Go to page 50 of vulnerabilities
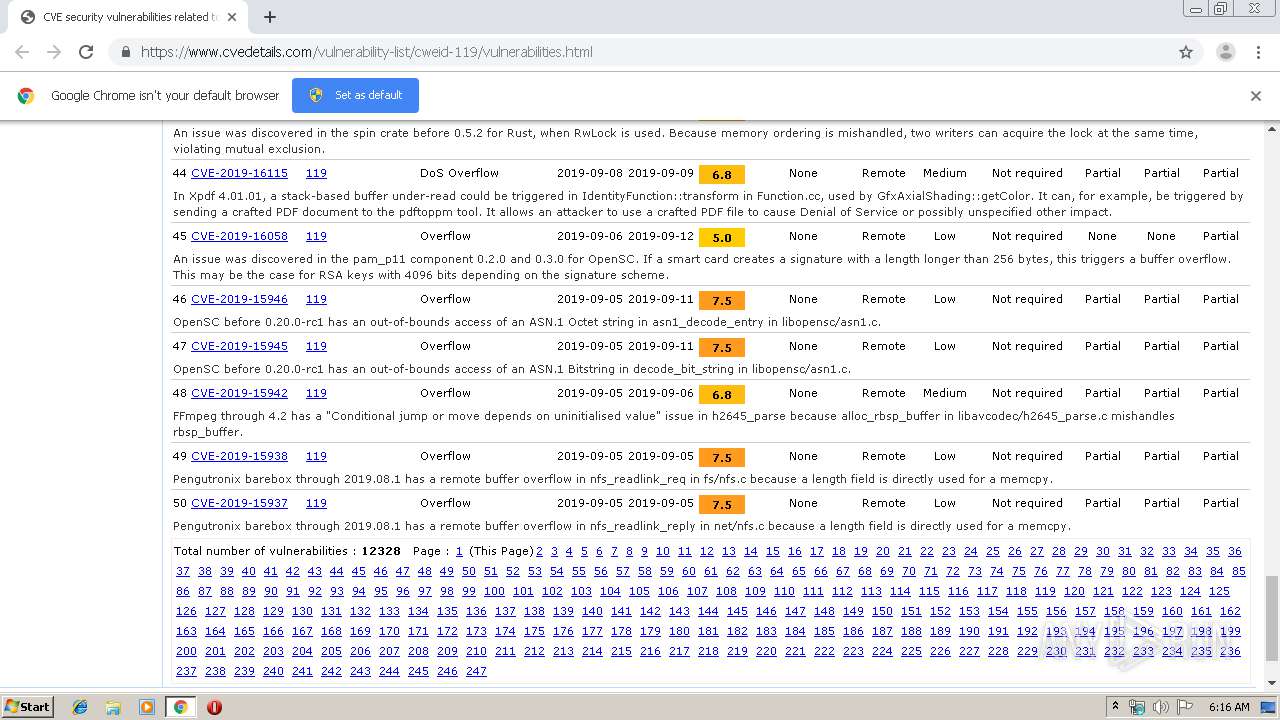The height and width of the screenshot is (720, 1280). click(x=469, y=571)
